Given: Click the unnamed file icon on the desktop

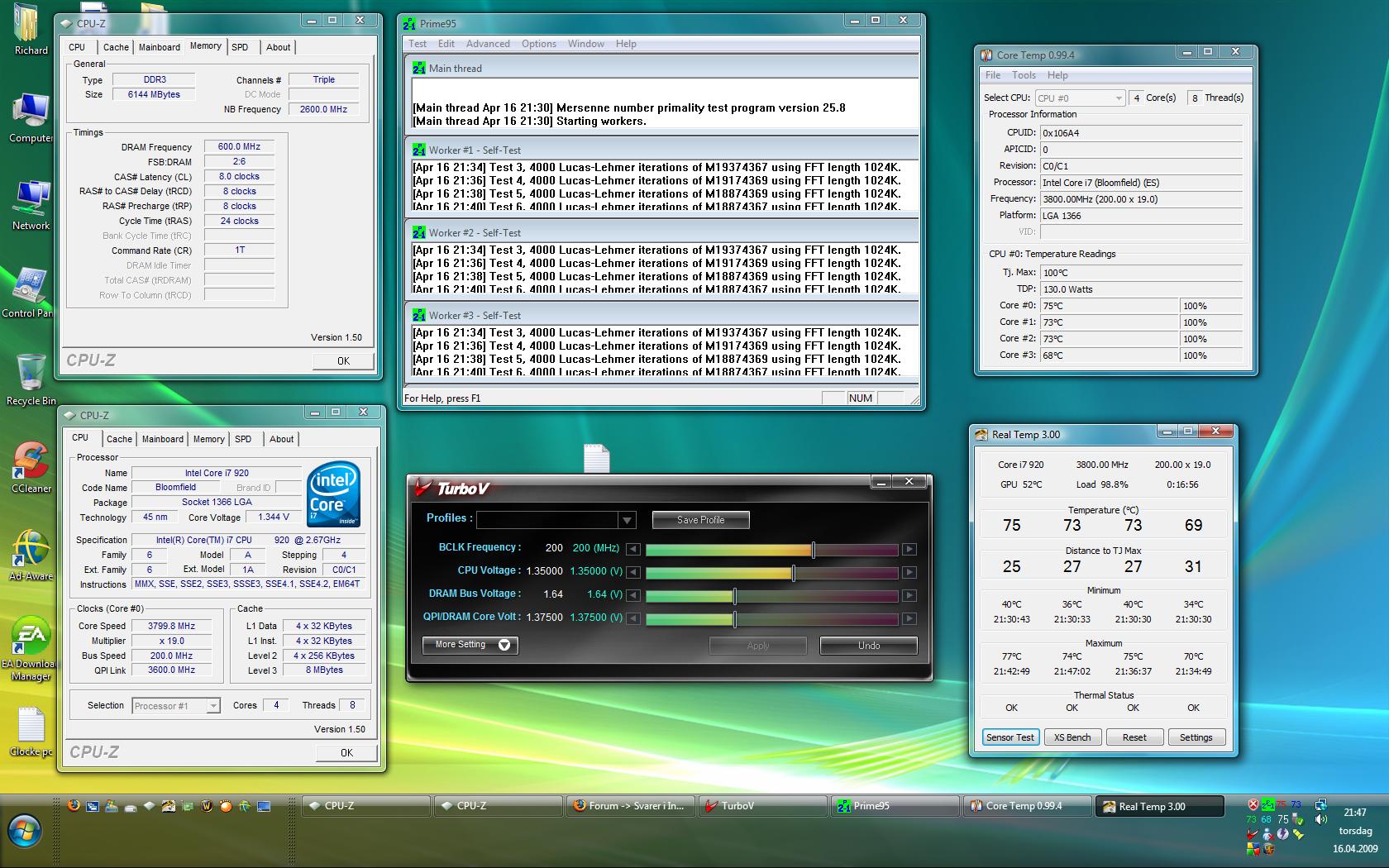Looking at the screenshot, I should point(596,459).
